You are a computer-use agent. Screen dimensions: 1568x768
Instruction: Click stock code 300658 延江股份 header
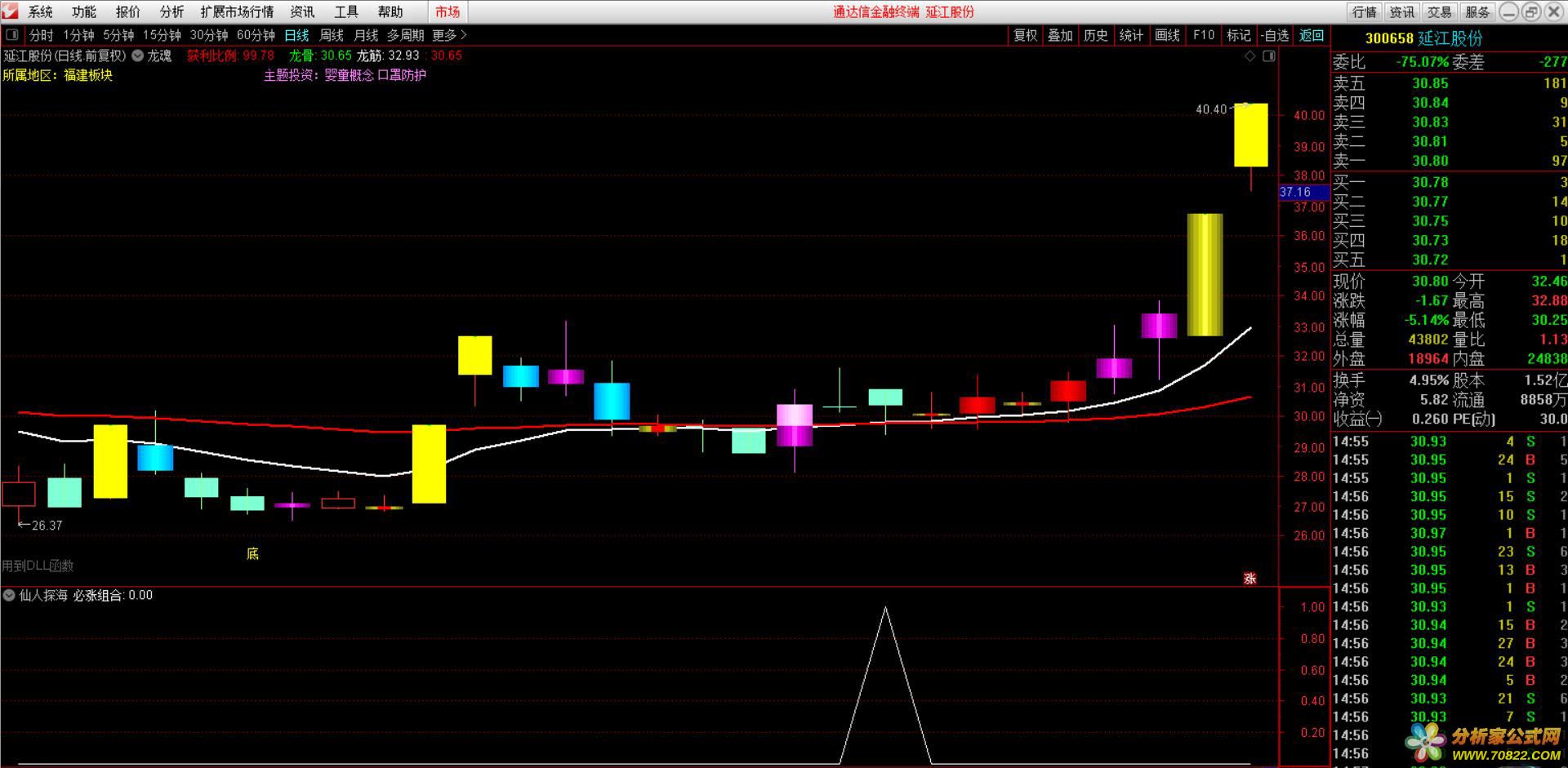point(1424,38)
